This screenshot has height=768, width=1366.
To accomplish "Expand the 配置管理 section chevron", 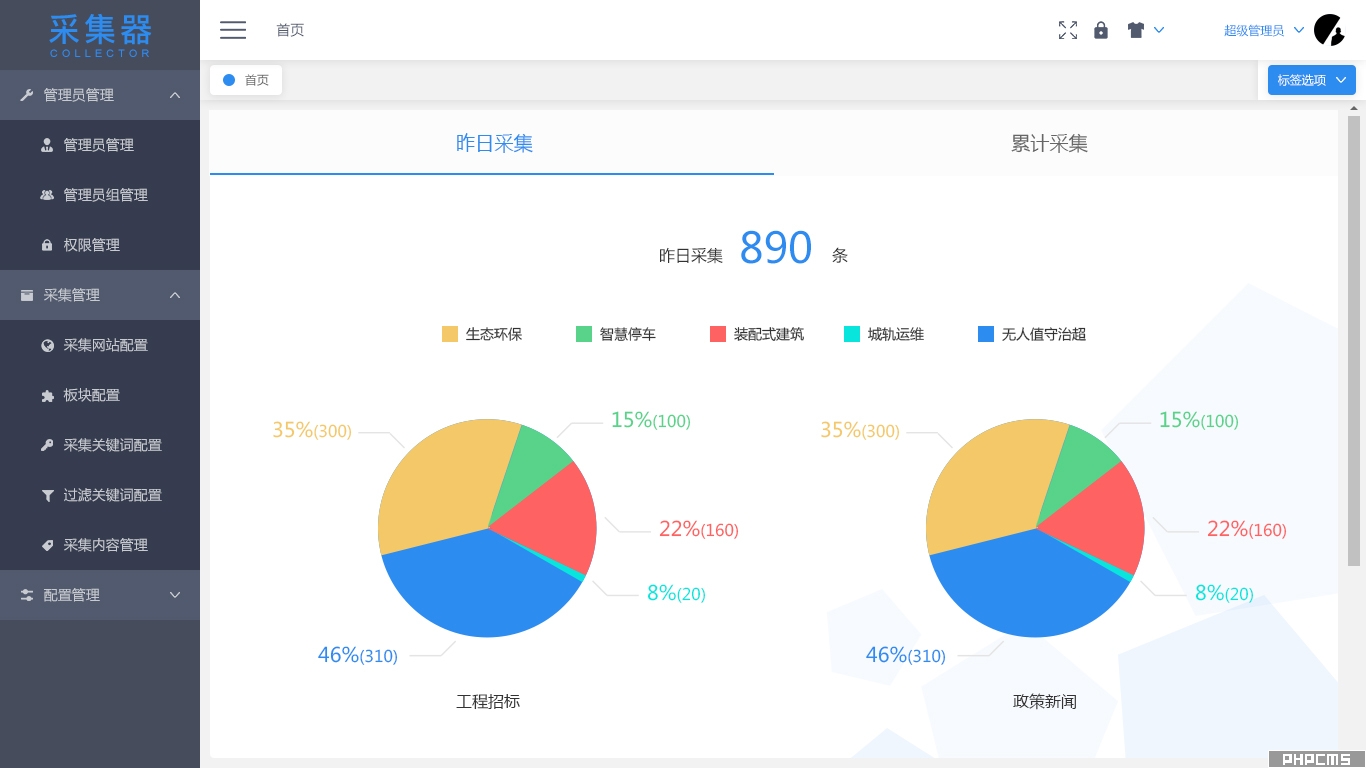I will pyautogui.click(x=175, y=595).
